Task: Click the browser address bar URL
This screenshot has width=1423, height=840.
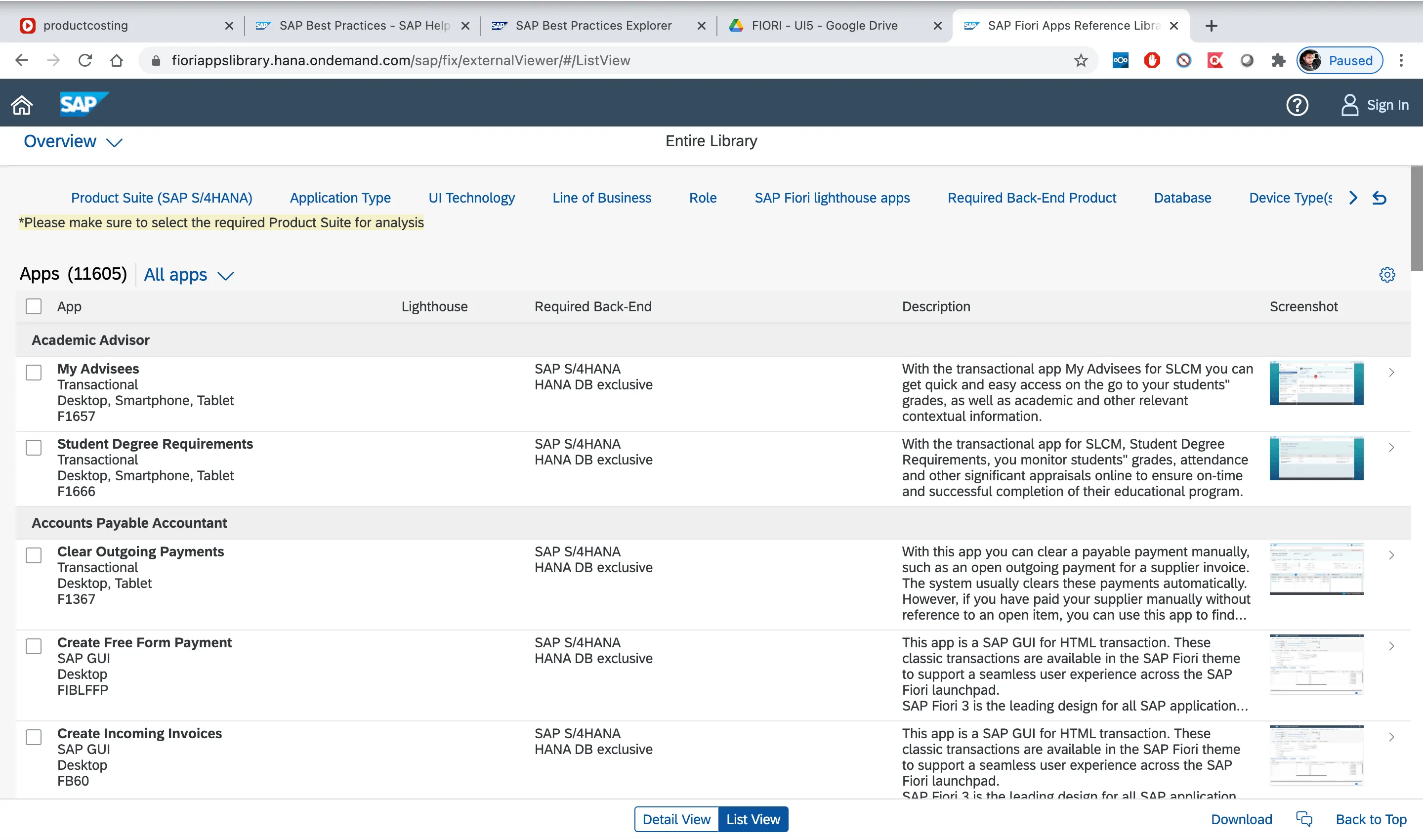Action: (401, 60)
